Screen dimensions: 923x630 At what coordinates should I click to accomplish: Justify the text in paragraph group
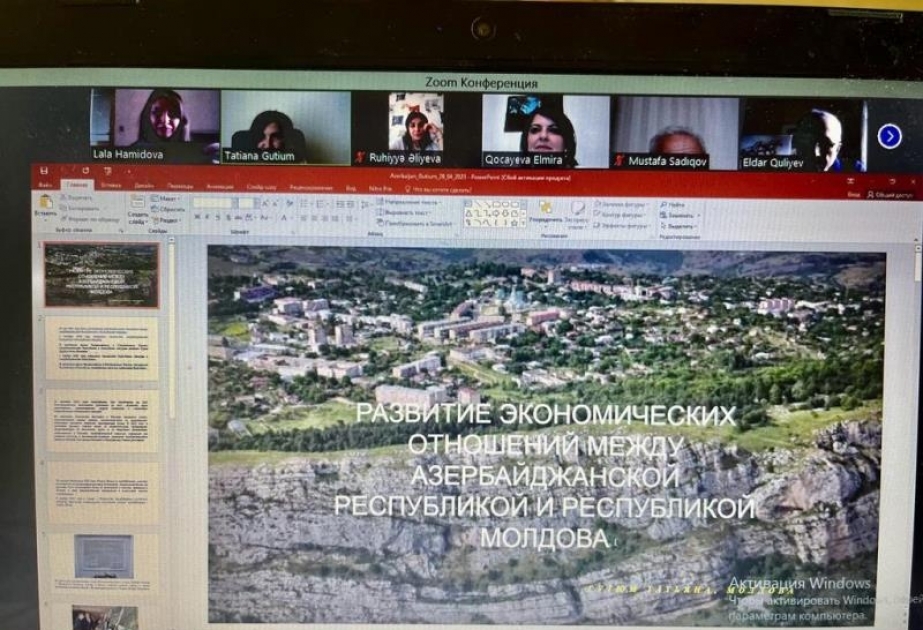pyautogui.click(x=336, y=218)
